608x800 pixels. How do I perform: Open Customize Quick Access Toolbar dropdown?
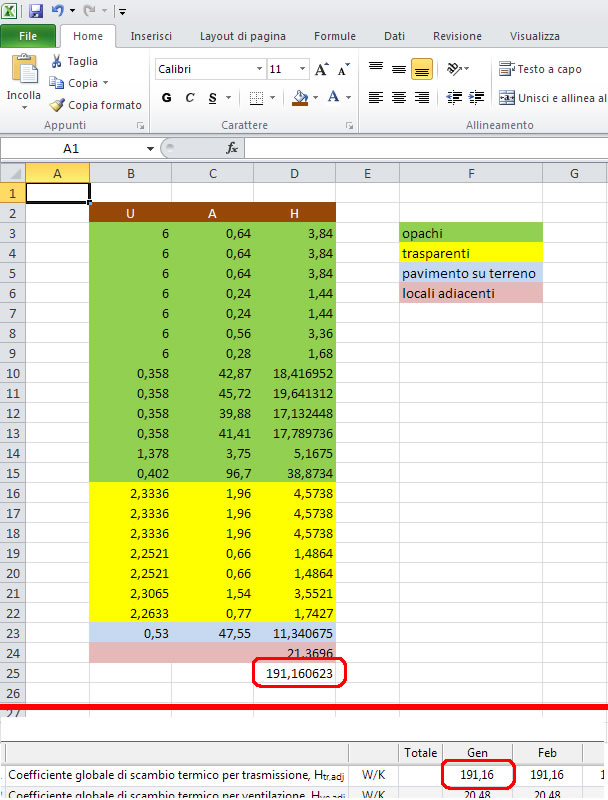click(122, 11)
